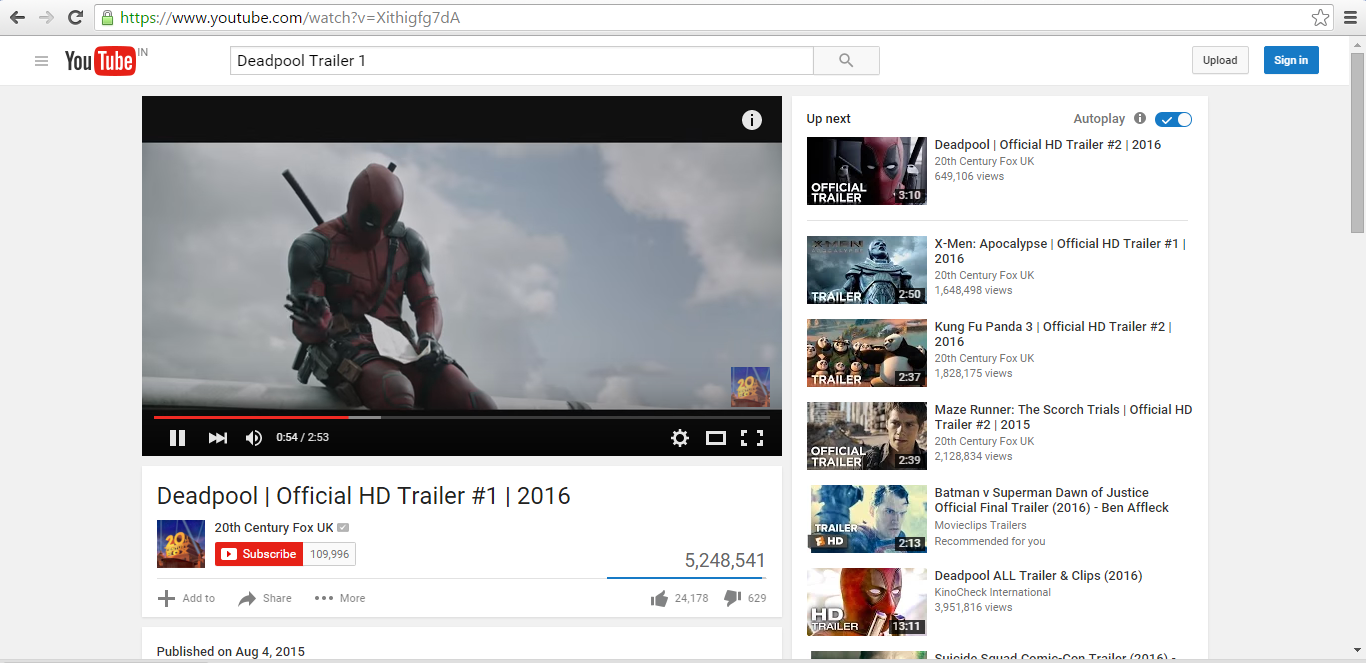
Task: Click the thumbs down dislike icon
Action: tap(732, 598)
